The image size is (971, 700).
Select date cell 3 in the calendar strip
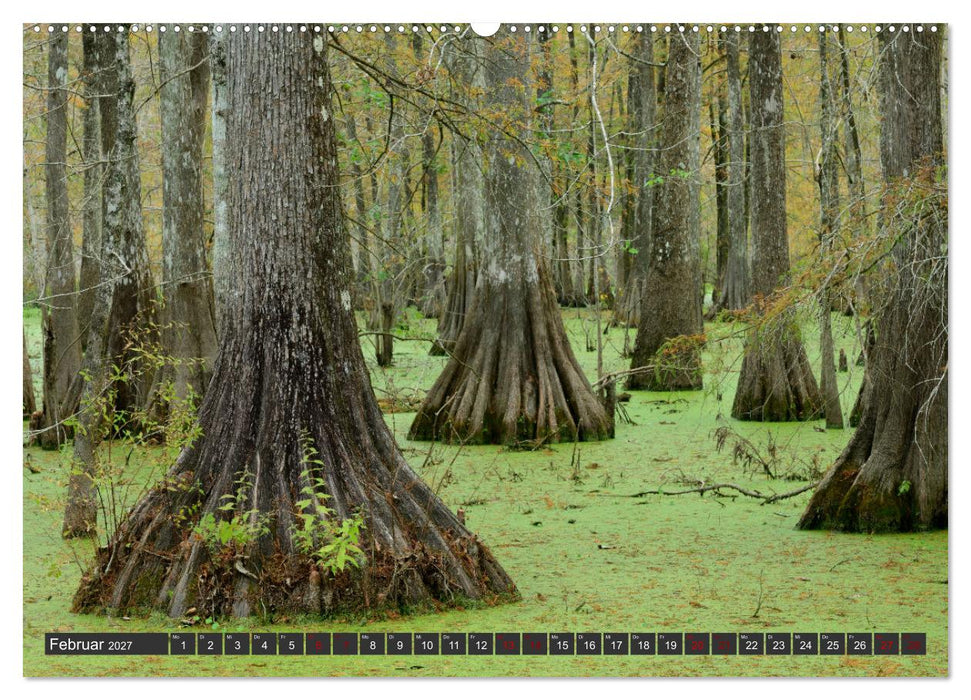[237, 644]
